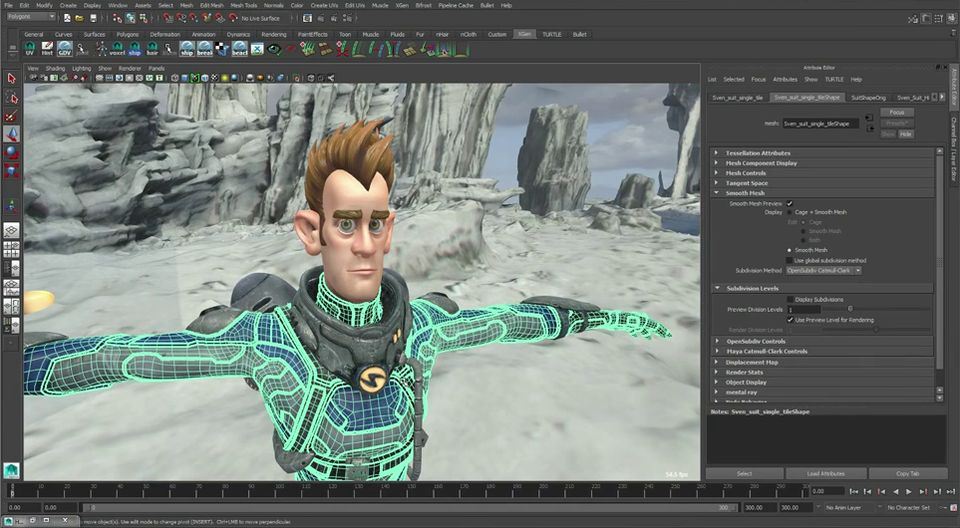Image resolution: width=960 pixels, height=528 pixels.
Task: Select the Cage + Smooth Mesh radio option
Action: [x=789, y=212]
